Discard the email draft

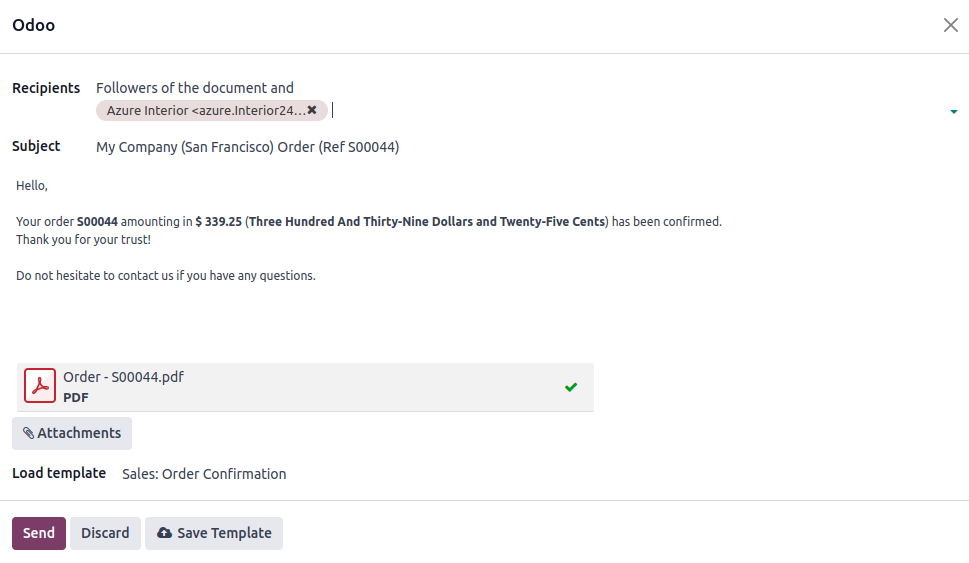(x=105, y=533)
